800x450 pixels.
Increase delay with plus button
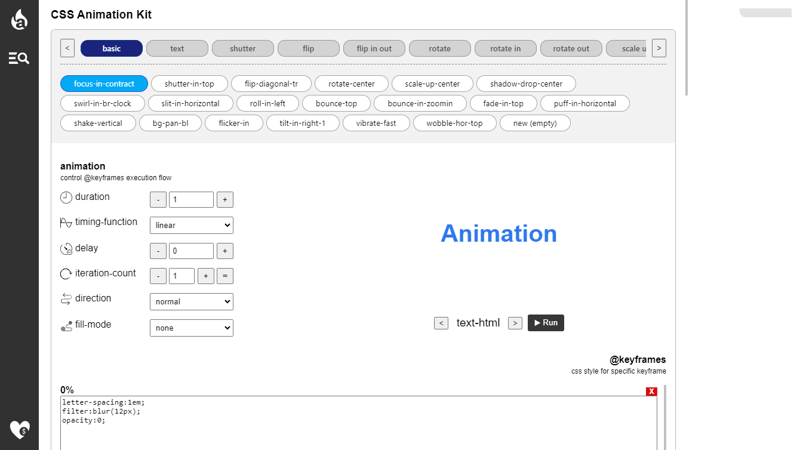(225, 251)
